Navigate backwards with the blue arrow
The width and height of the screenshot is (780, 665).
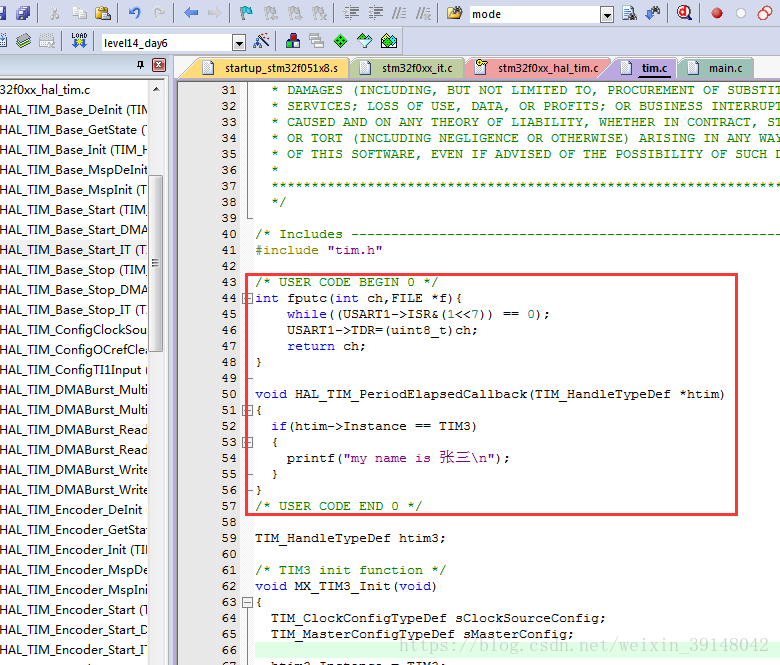pyautogui.click(x=191, y=13)
